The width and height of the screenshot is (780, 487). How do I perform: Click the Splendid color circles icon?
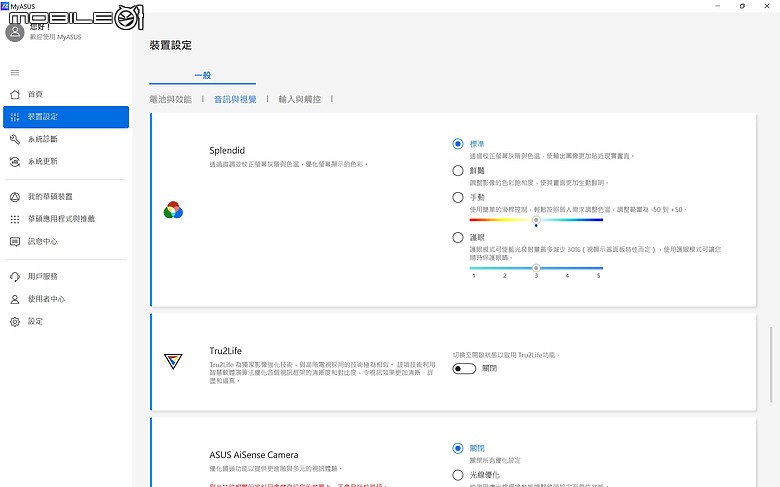pyautogui.click(x=173, y=210)
